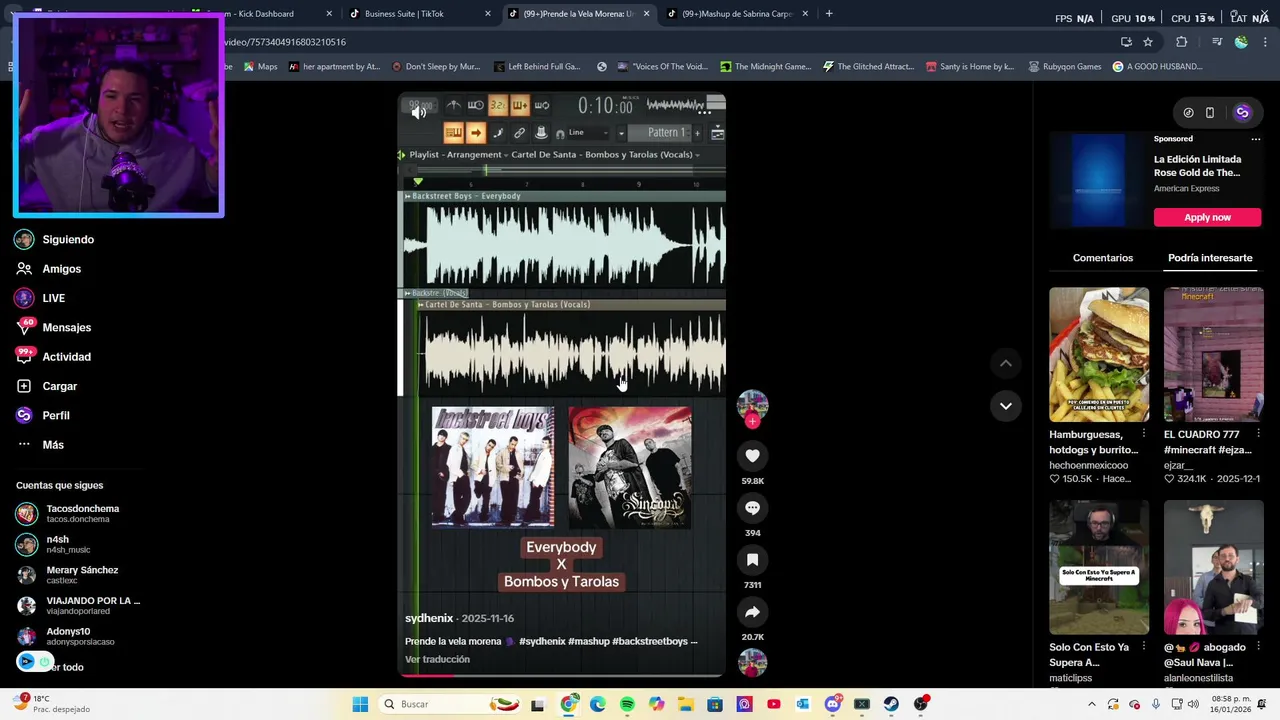This screenshot has width=1280, height=720.
Task: Open the abogado Saul Nava video thumbnail
Action: click(x=1213, y=567)
